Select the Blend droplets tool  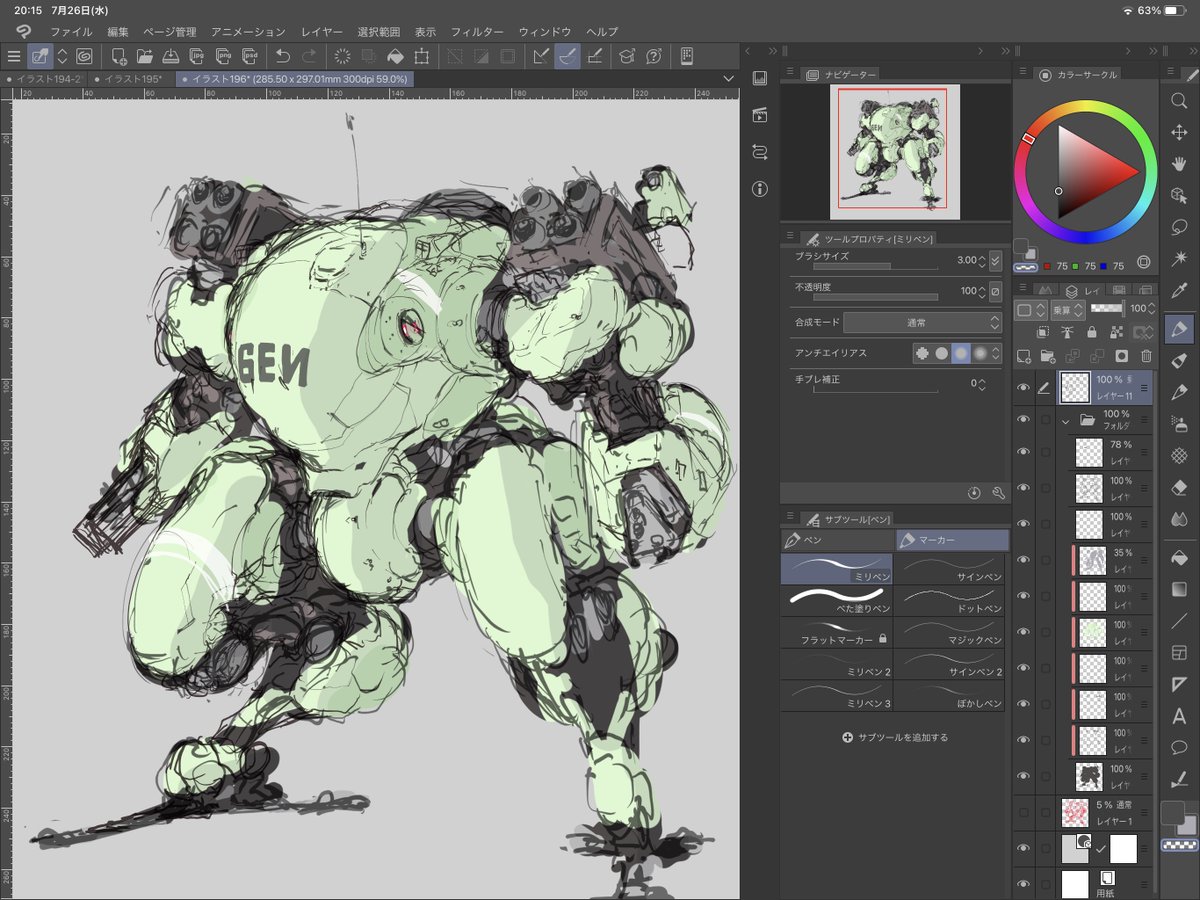click(1178, 521)
